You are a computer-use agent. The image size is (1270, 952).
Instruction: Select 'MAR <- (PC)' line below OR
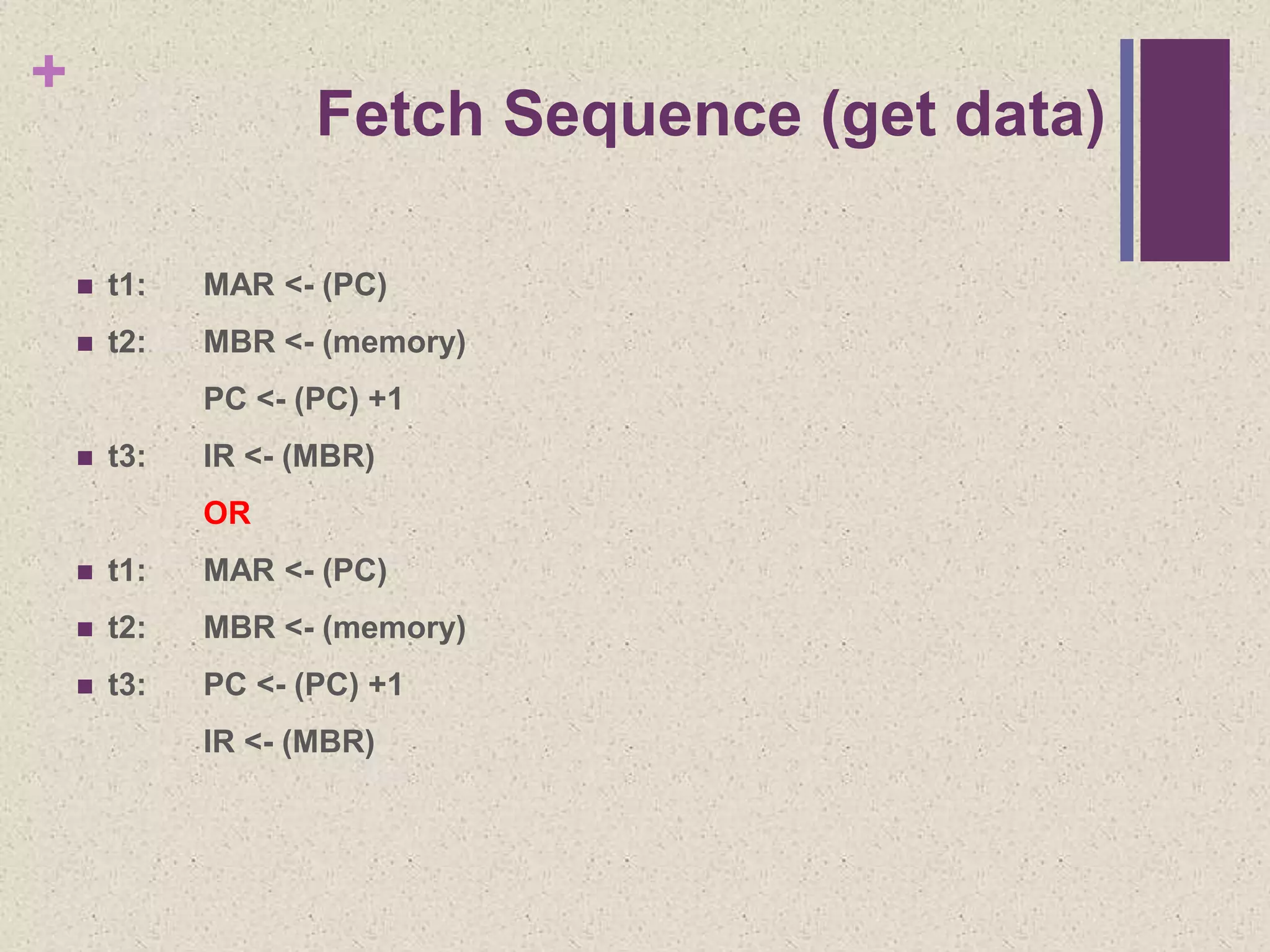[x=295, y=571]
